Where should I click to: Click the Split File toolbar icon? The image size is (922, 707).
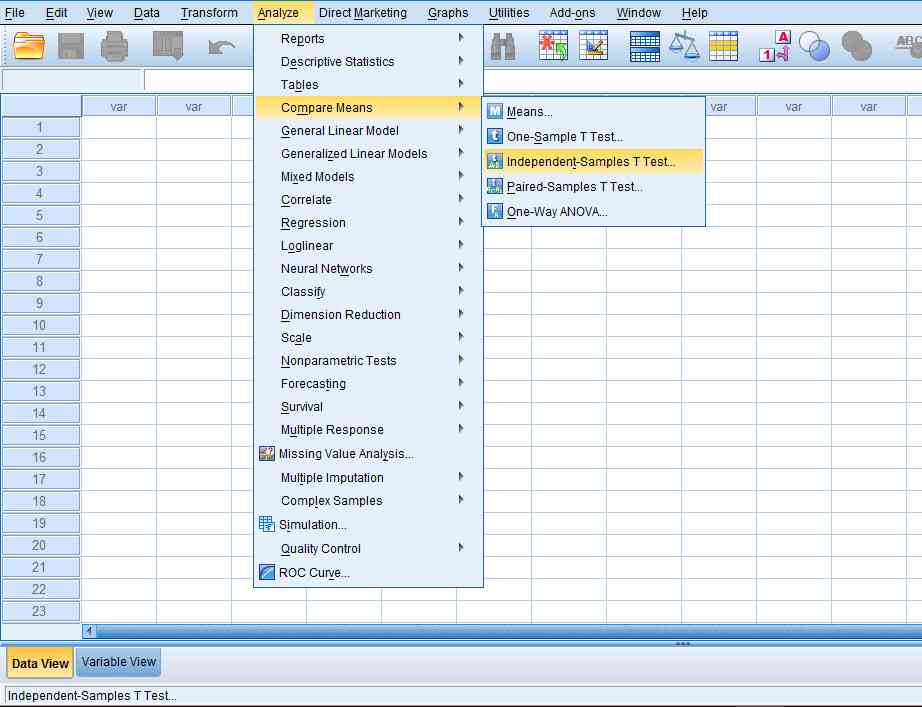[x=644, y=46]
